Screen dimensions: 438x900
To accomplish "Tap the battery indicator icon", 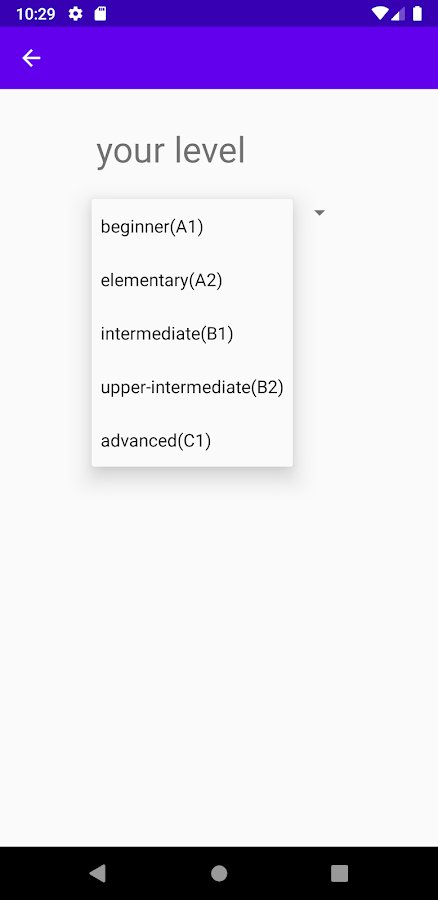I will (417, 14).
